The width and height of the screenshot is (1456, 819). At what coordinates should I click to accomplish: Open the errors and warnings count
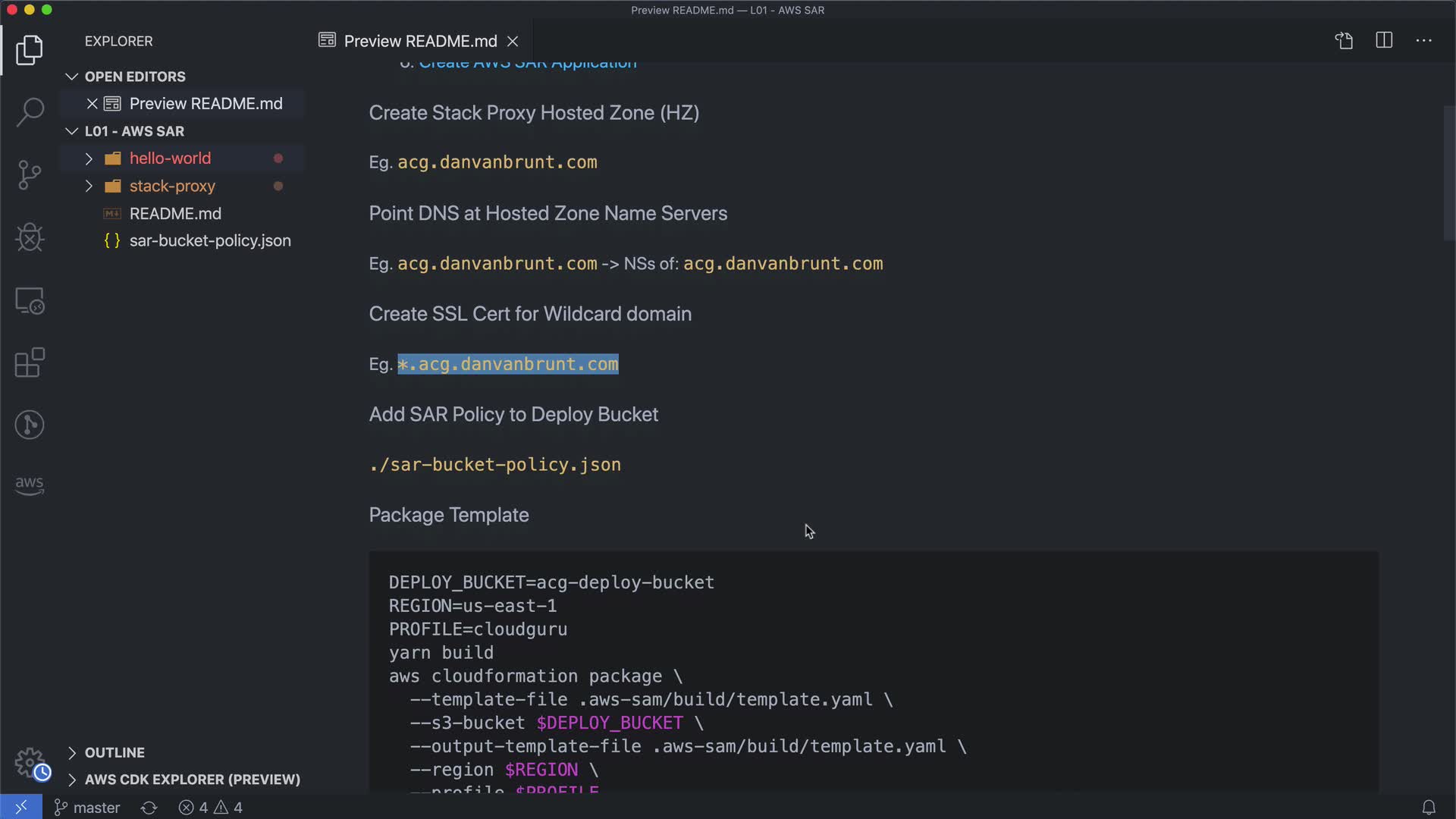[211, 808]
